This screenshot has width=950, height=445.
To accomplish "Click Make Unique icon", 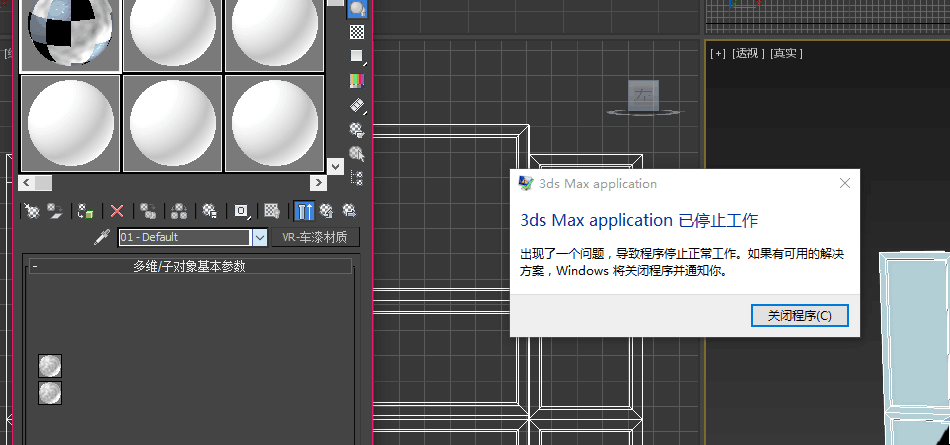I will 179,211.
